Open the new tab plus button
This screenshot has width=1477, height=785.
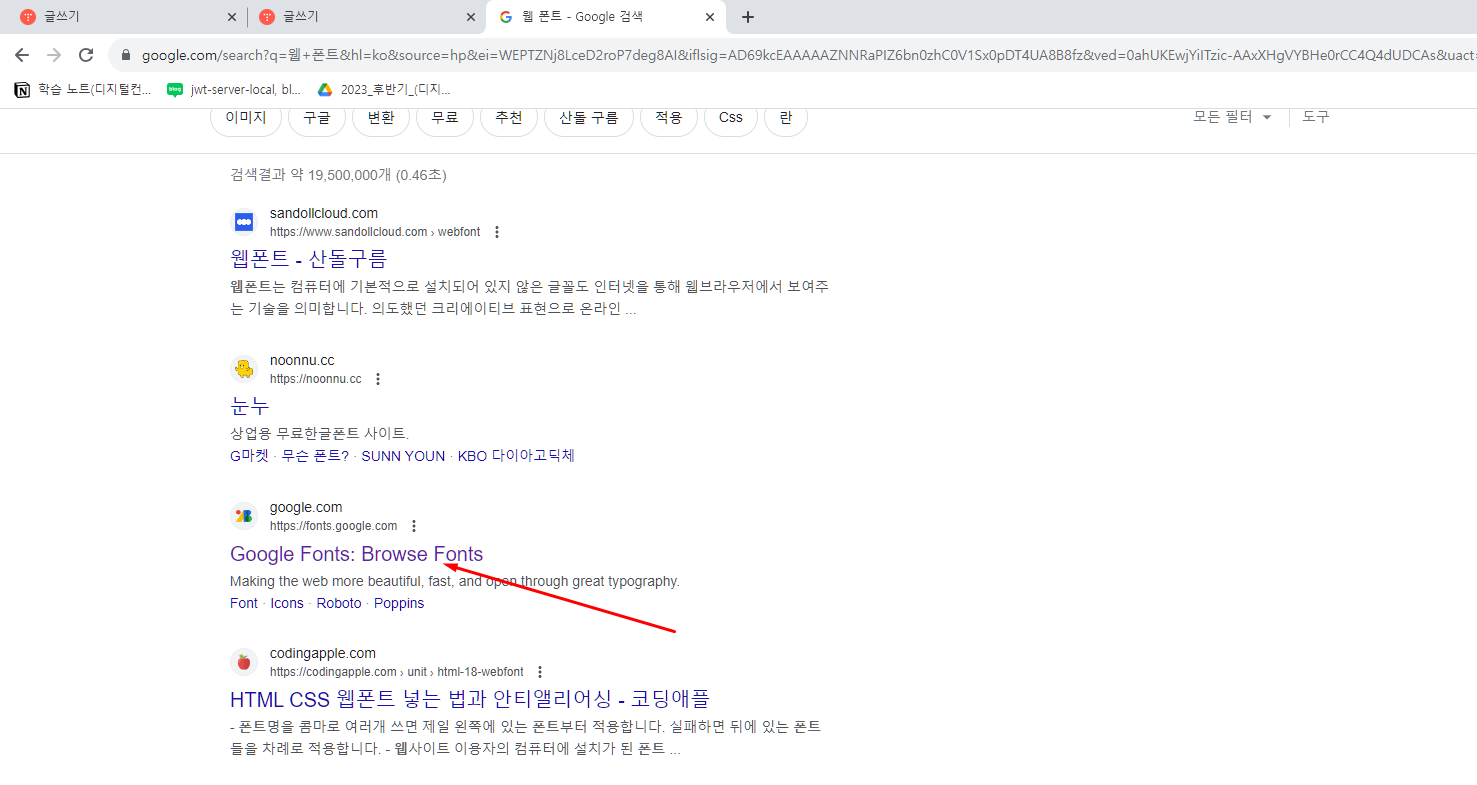point(748,17)
